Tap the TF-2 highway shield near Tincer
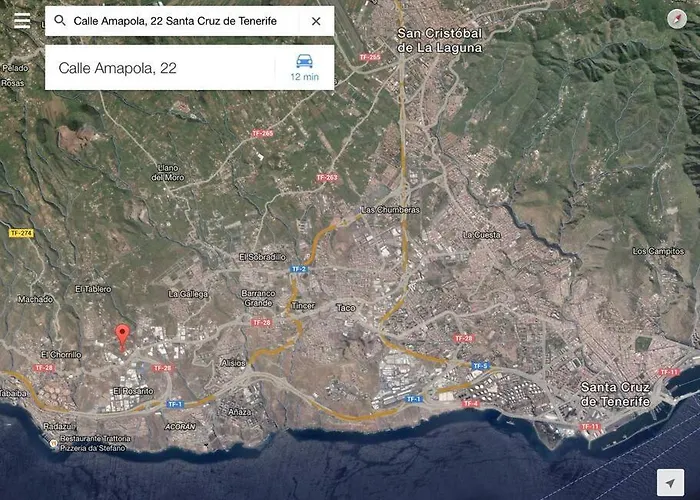The height and width of the screenshot is (500, 700). click(297, 270)
